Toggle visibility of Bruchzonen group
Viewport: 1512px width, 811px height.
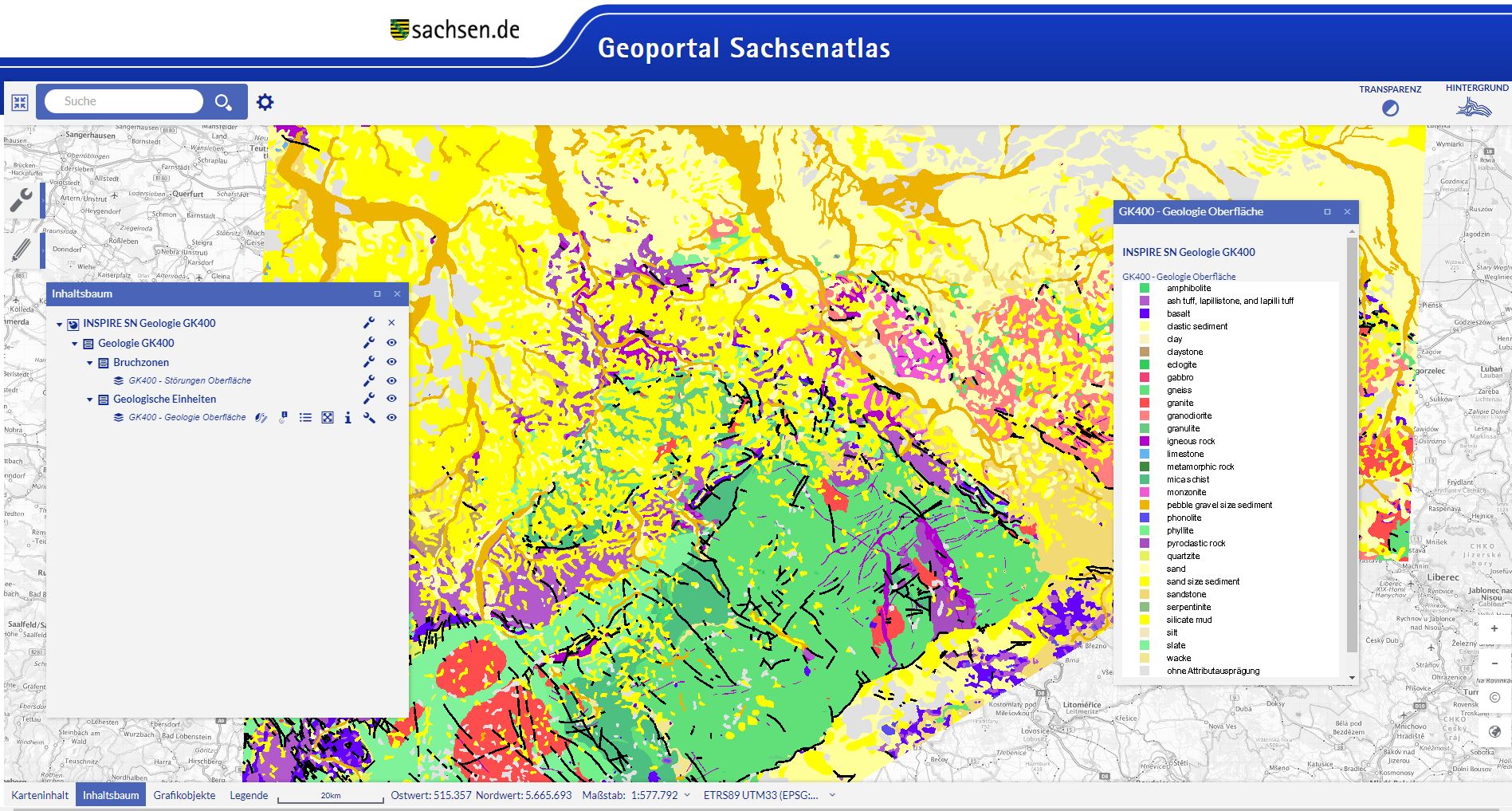391,362
